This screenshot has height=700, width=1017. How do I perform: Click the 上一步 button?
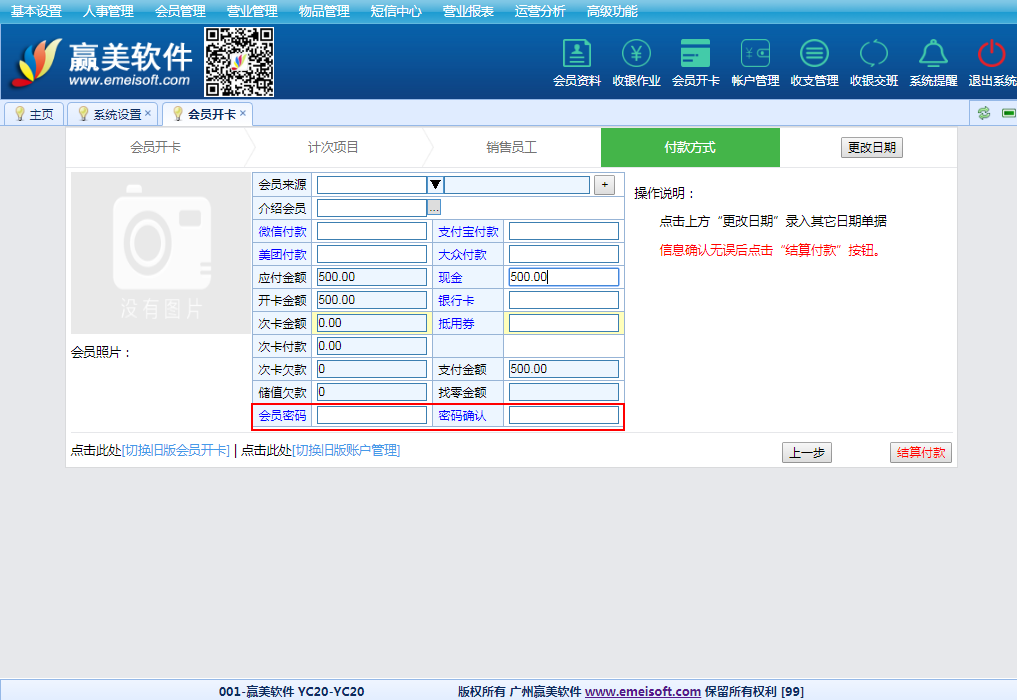pyautogui.click(x=806, y=453)
